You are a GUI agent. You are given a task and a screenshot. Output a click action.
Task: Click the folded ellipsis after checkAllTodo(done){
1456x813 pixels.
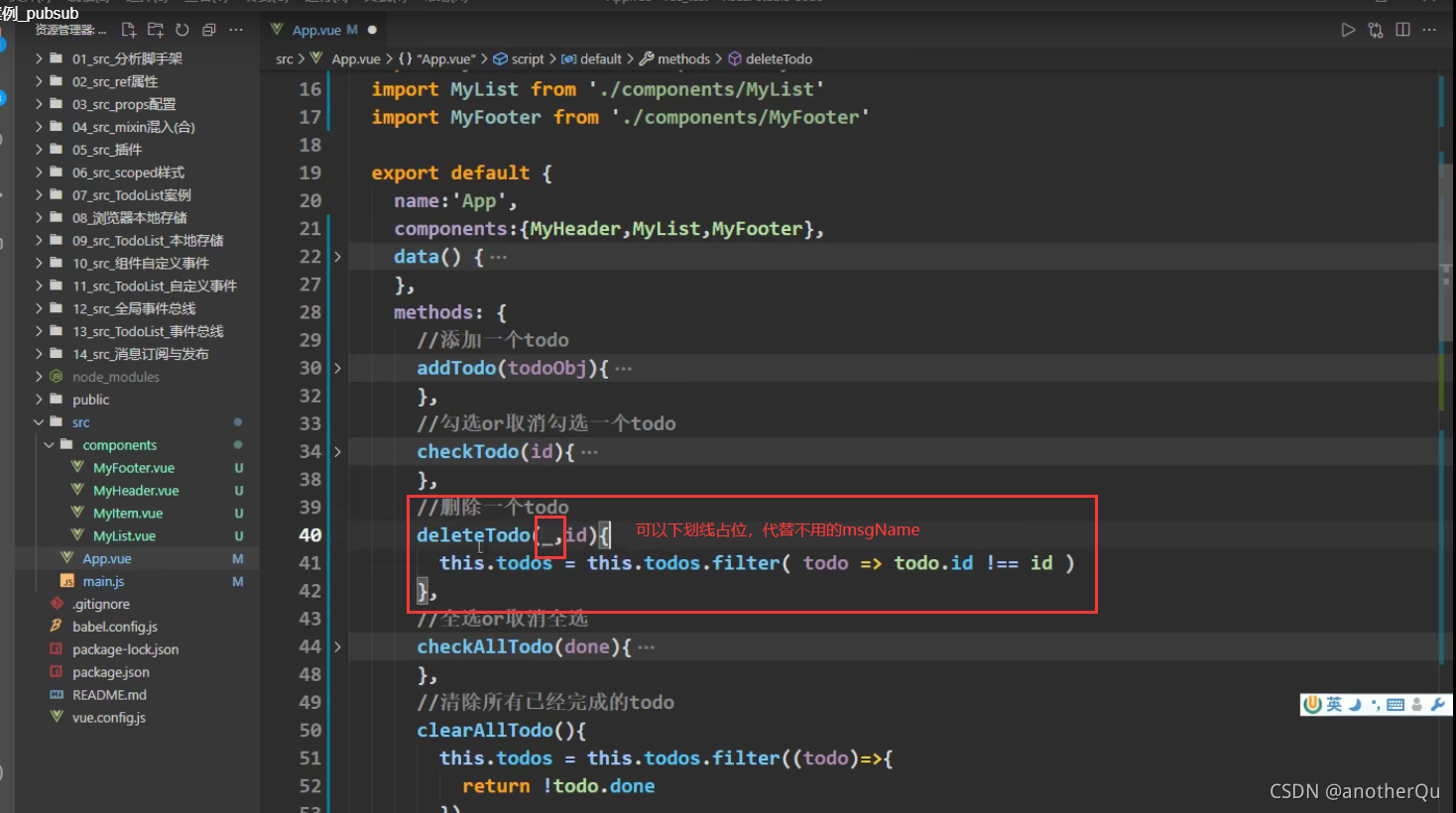[646, 647]
